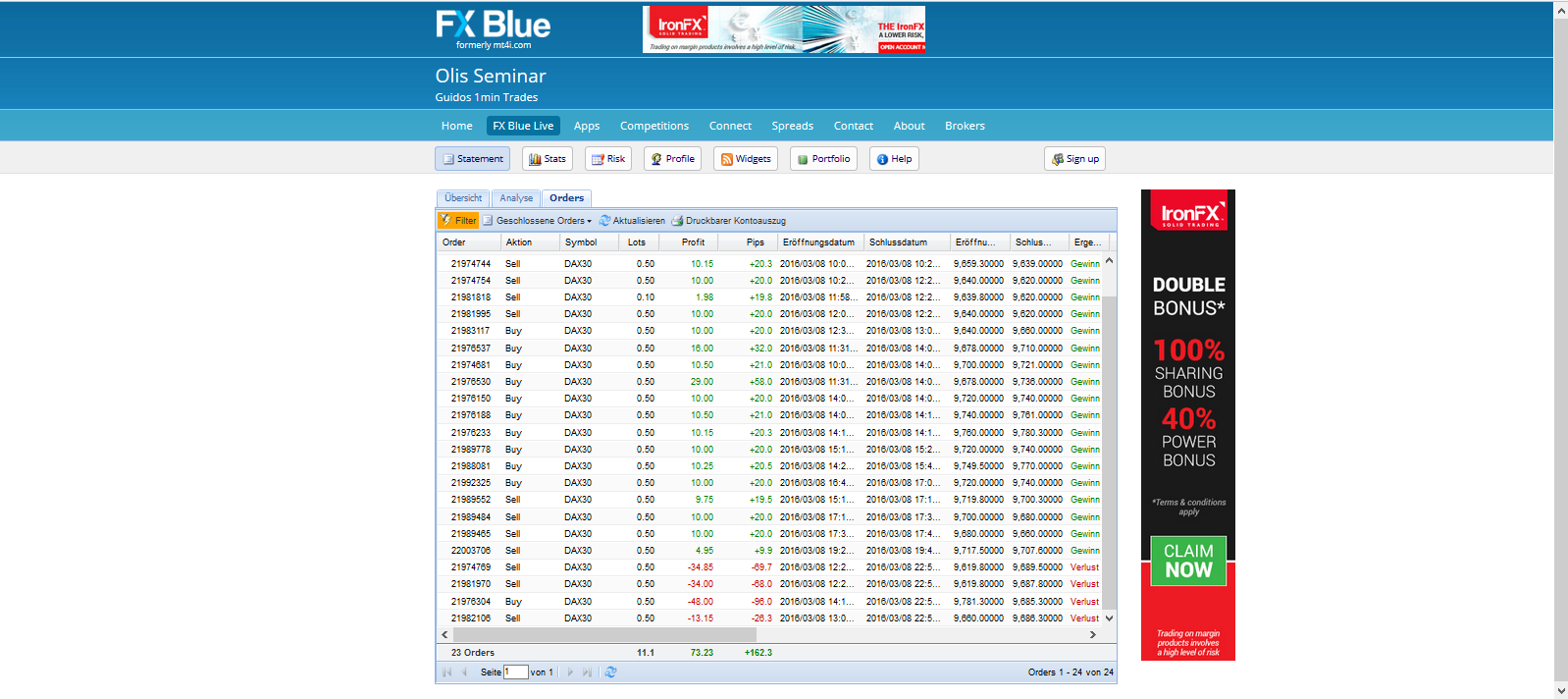Click the Druckbarer Kontoauszug printer icon
The width and height of the screenshot is (1568, 699).
pyautogui.click(x=677, y=221)
